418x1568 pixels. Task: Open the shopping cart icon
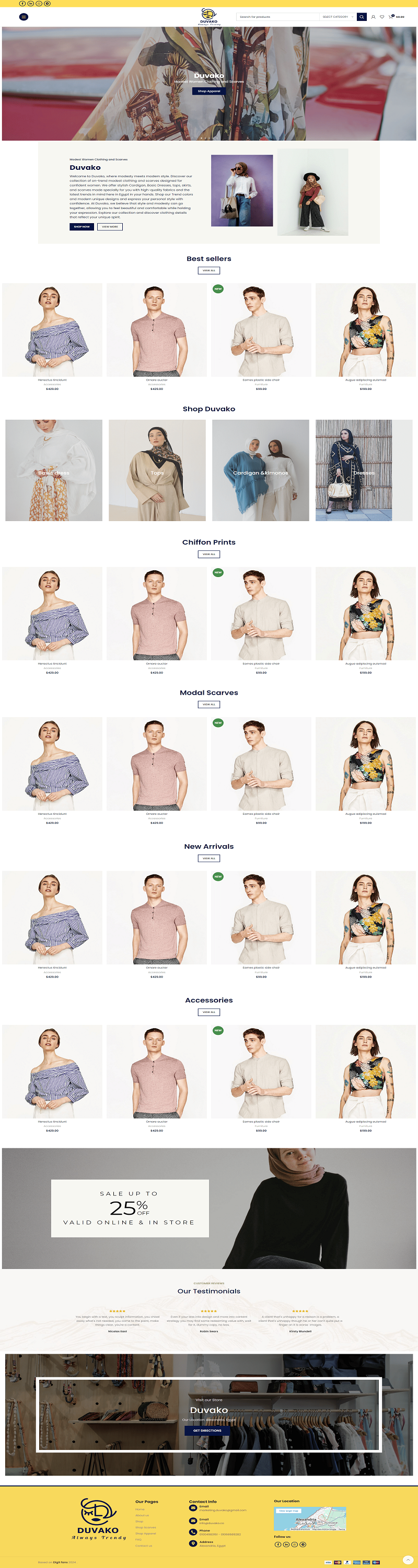(391, 17)
